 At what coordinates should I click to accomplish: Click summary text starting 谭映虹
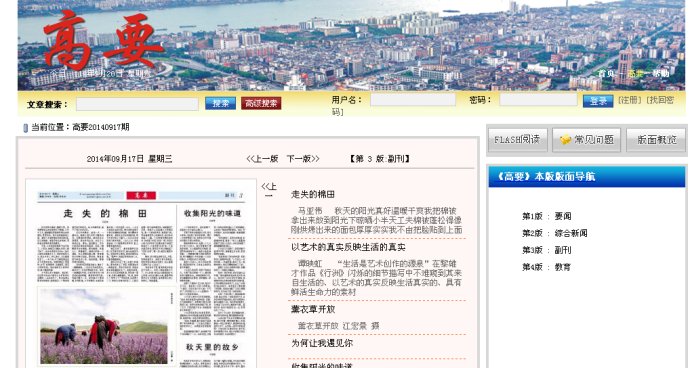coord(377,278)
